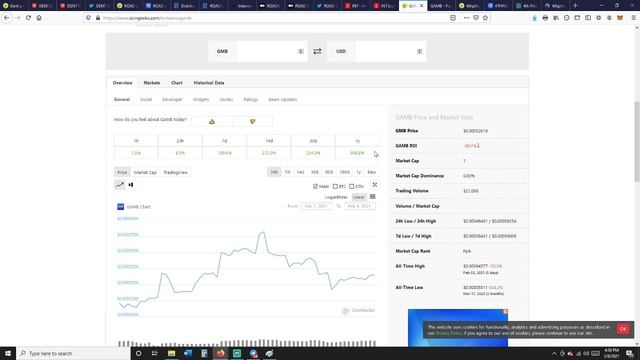Accept cookies with the OK button
The image size is (640, 360).
[x=623, y=329]
